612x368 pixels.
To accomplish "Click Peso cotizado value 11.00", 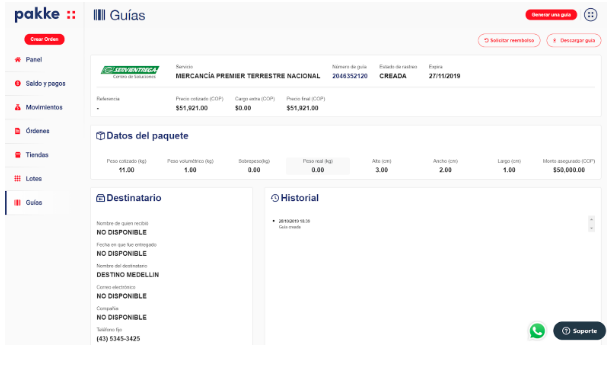I will pyautogui.click(x=126, y=170).
